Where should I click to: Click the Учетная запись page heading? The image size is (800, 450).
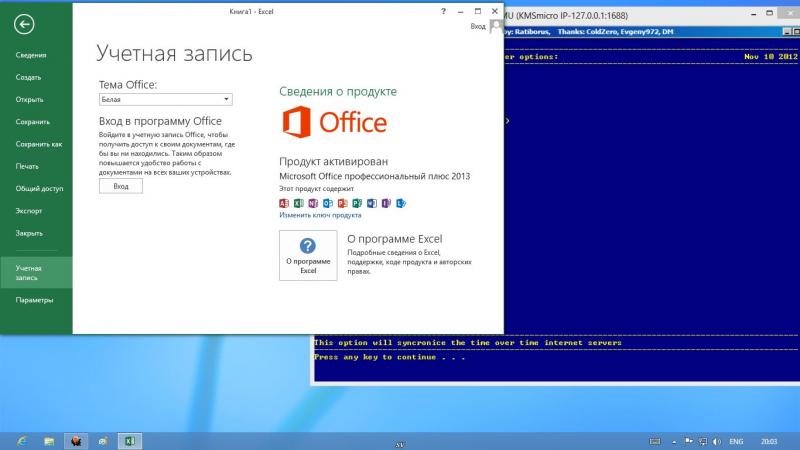[x=174, y=53]
